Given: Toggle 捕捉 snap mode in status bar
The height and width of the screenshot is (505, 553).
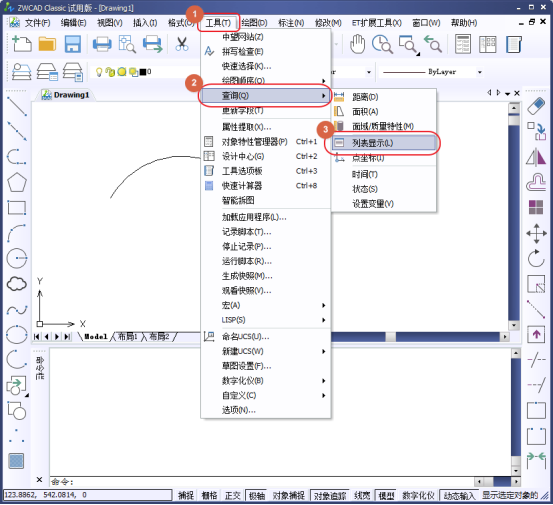Looking at the screenshot, I should click(186, 495).
